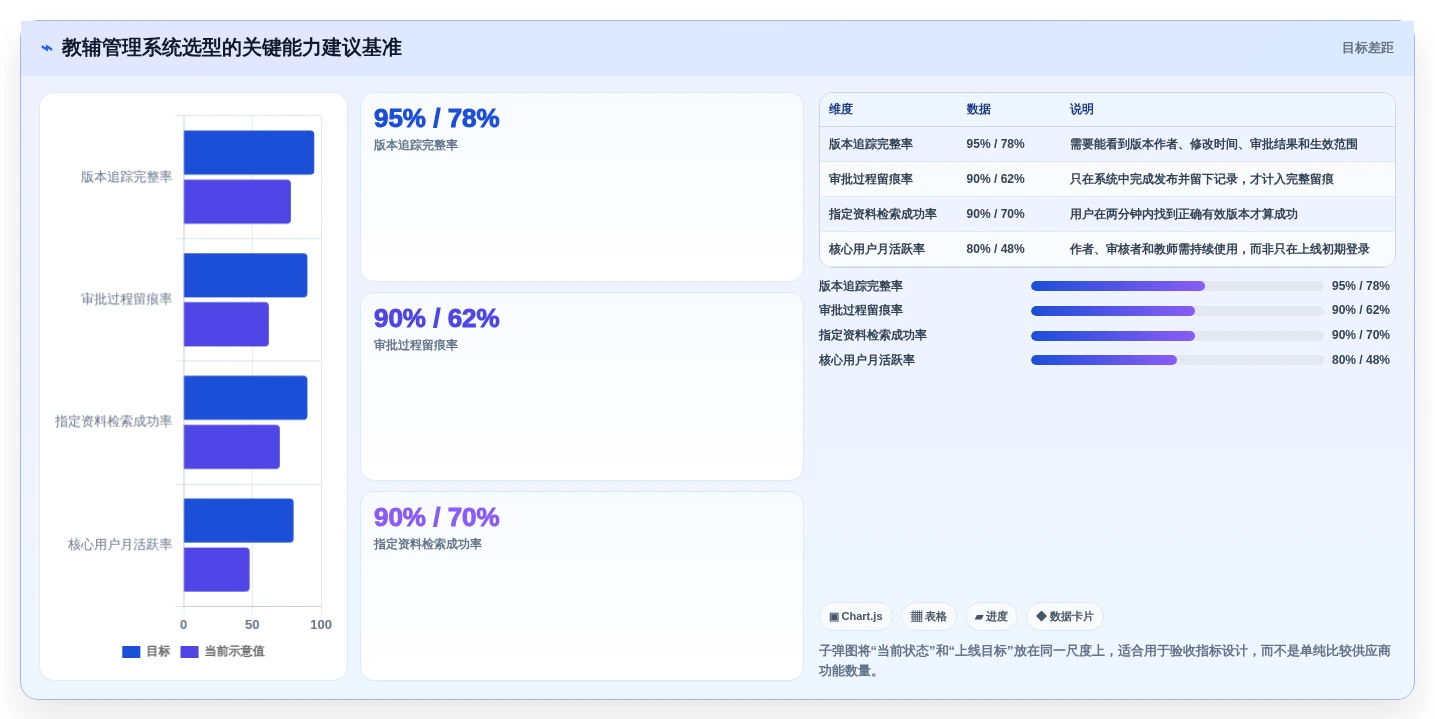Open the 90% / 70% data card

(582, 586)
